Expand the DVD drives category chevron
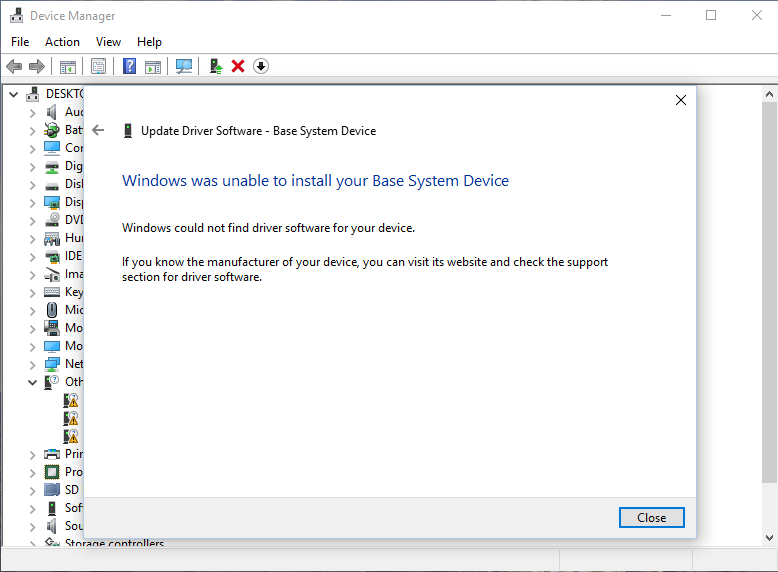This screenshot has width=778, height=572. 33,221
